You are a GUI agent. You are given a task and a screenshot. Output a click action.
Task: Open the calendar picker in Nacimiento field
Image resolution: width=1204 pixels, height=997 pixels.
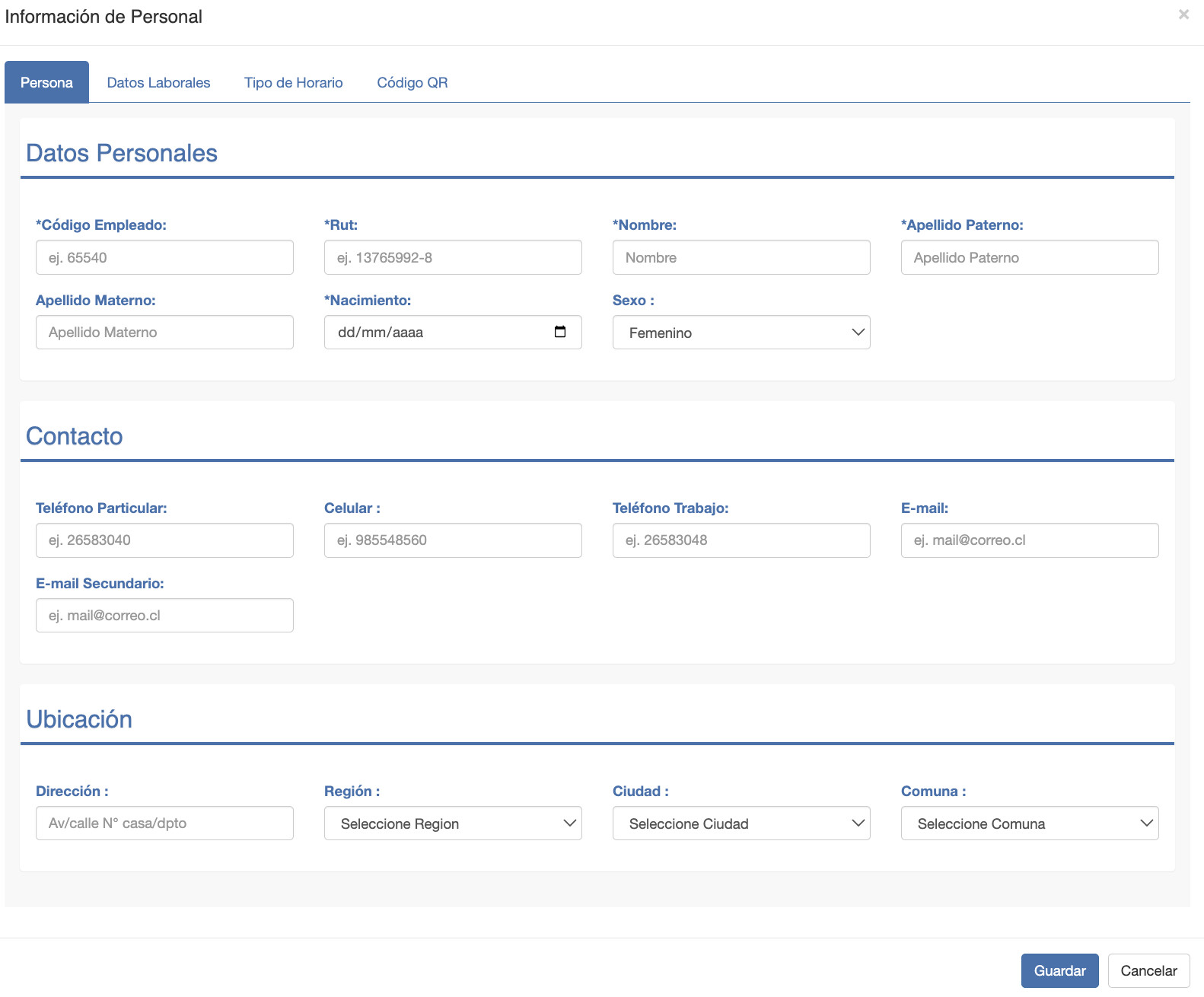point(560,332)
